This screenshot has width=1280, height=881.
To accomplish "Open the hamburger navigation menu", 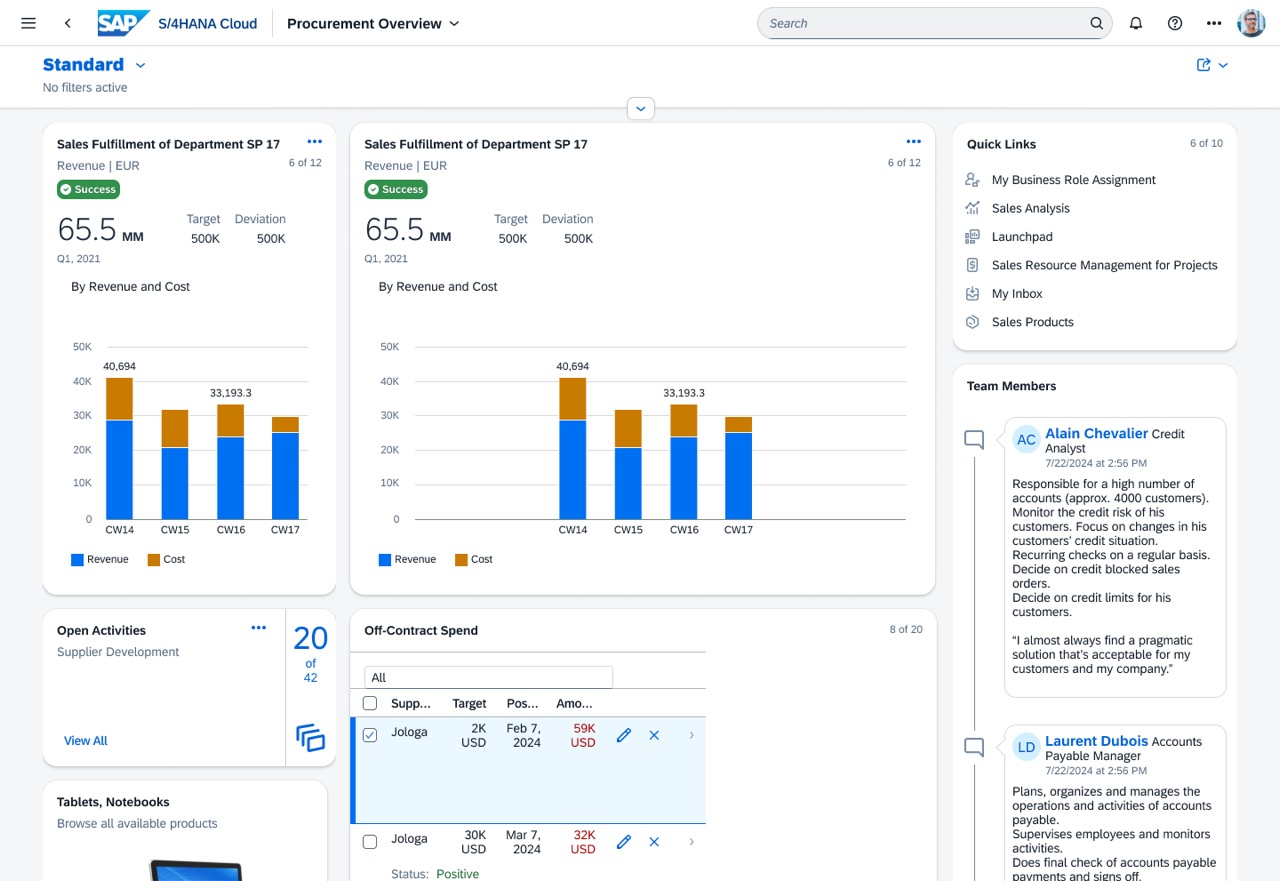I will [28, 23].
